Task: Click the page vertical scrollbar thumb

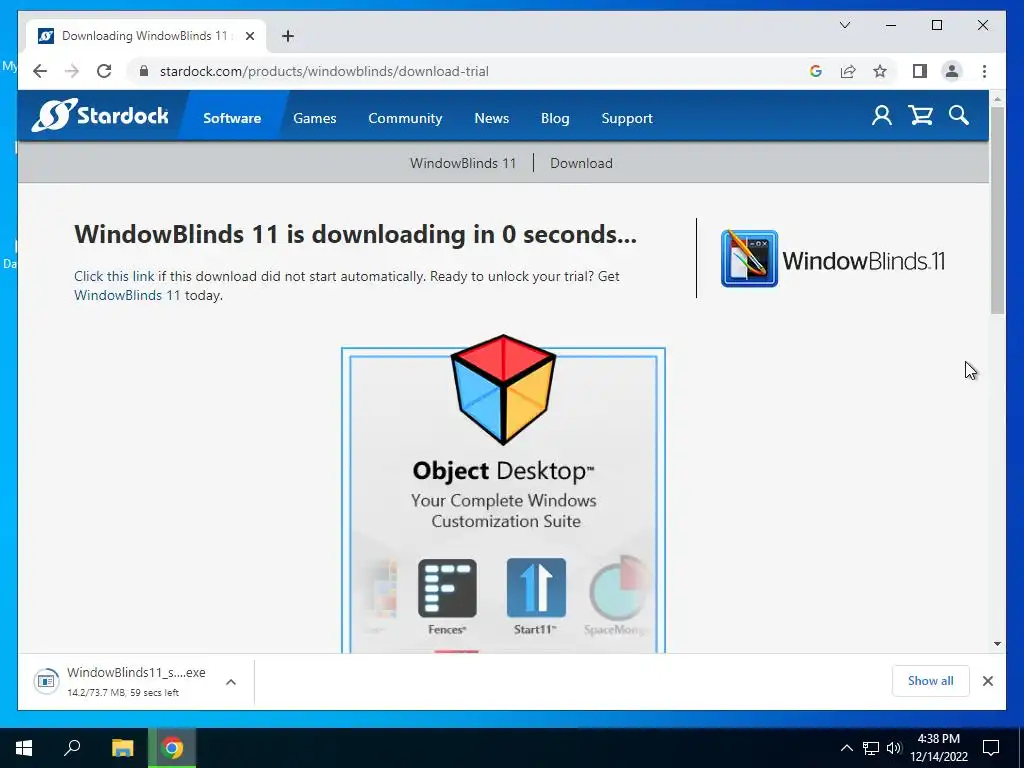Action: 997,210
